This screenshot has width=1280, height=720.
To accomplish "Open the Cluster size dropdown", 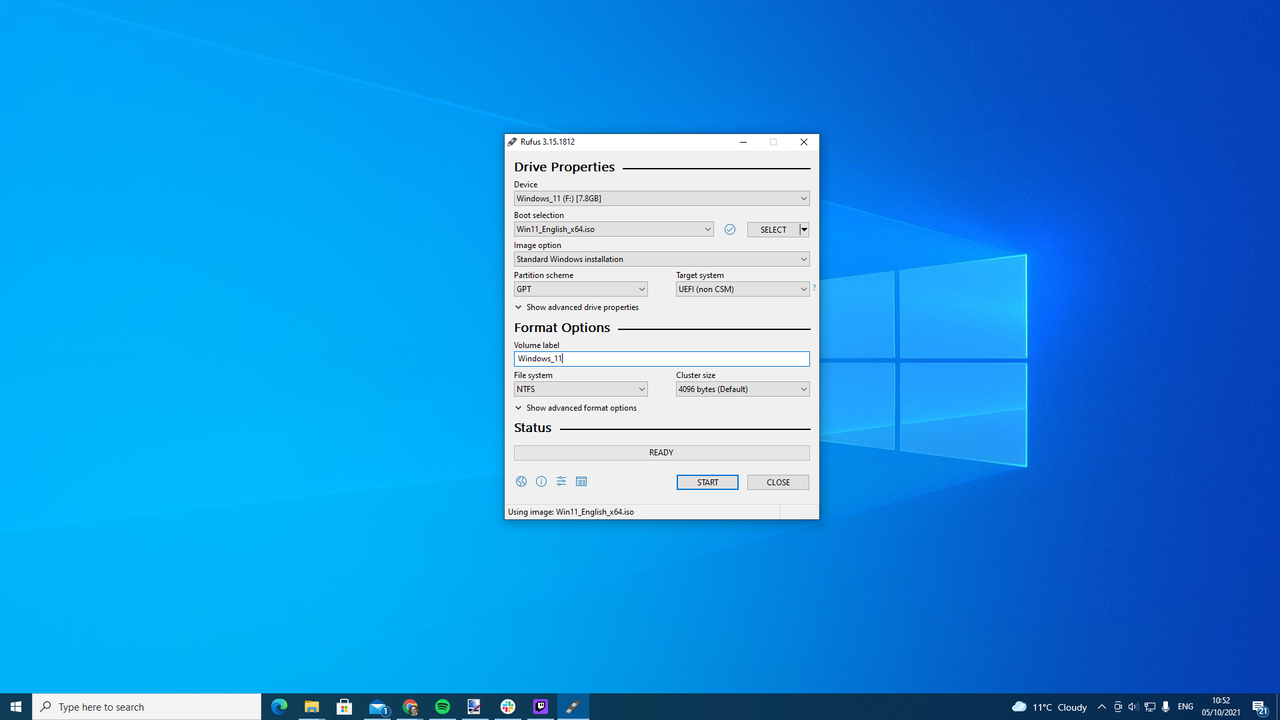I will click(743, 389).
